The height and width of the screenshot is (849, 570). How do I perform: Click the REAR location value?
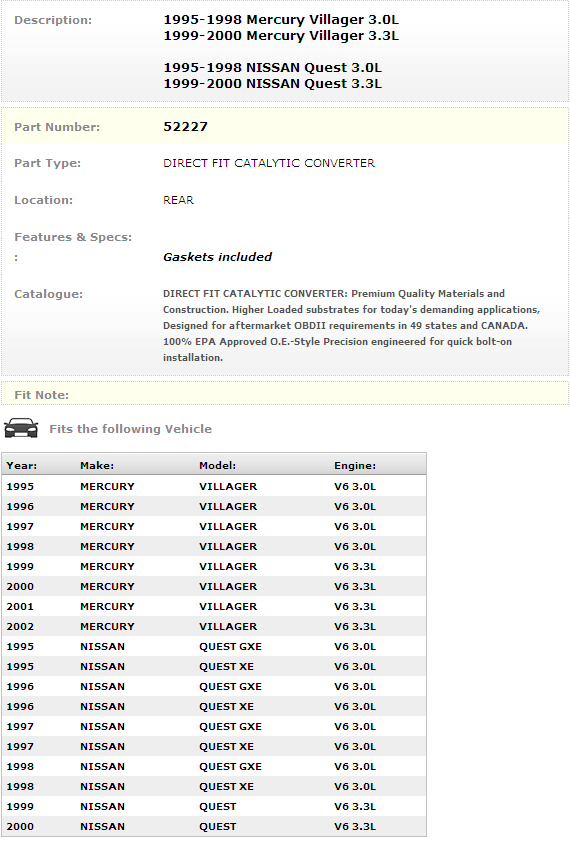(x=178, y=200)
